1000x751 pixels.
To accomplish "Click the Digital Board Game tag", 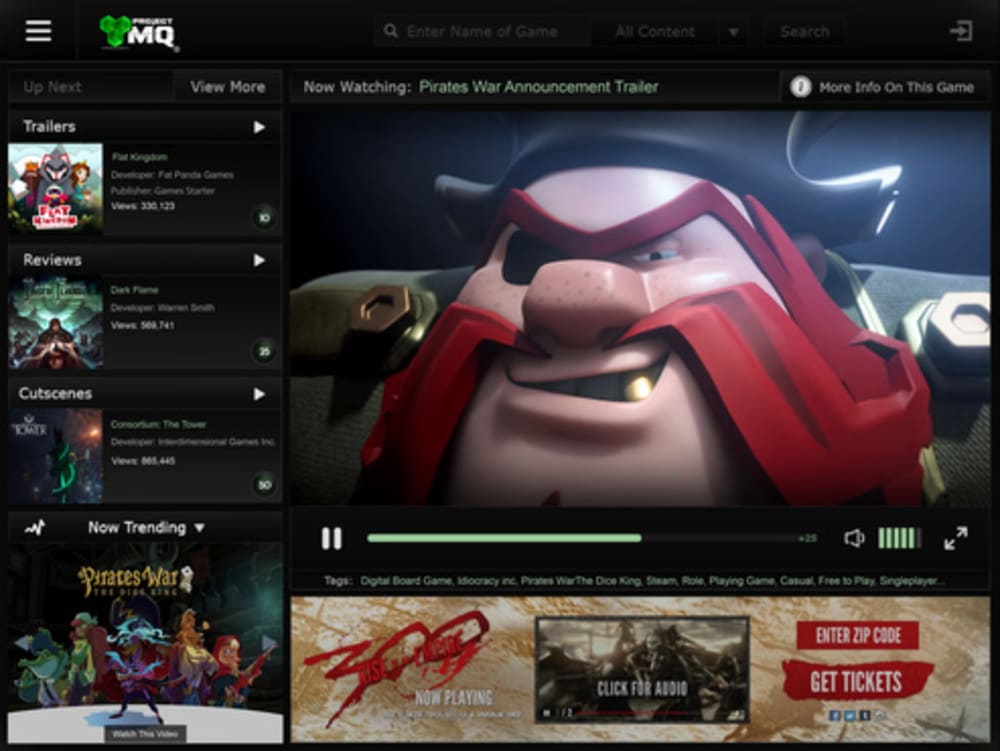I will click(x=406, y=581).
